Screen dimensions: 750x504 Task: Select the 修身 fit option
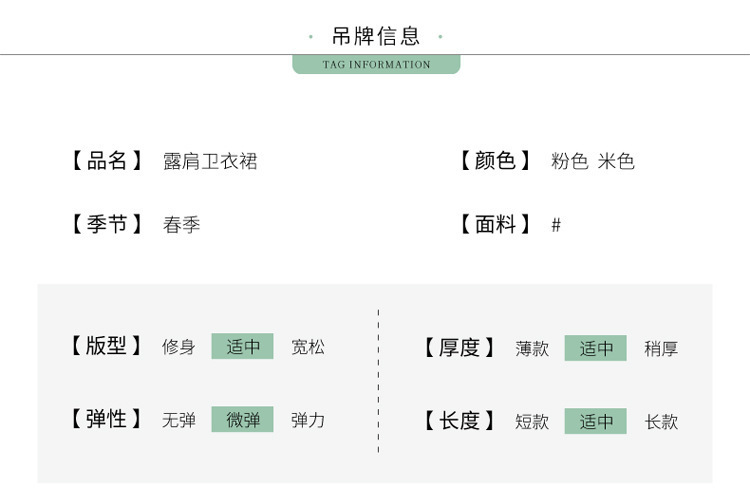pos(179,348)
